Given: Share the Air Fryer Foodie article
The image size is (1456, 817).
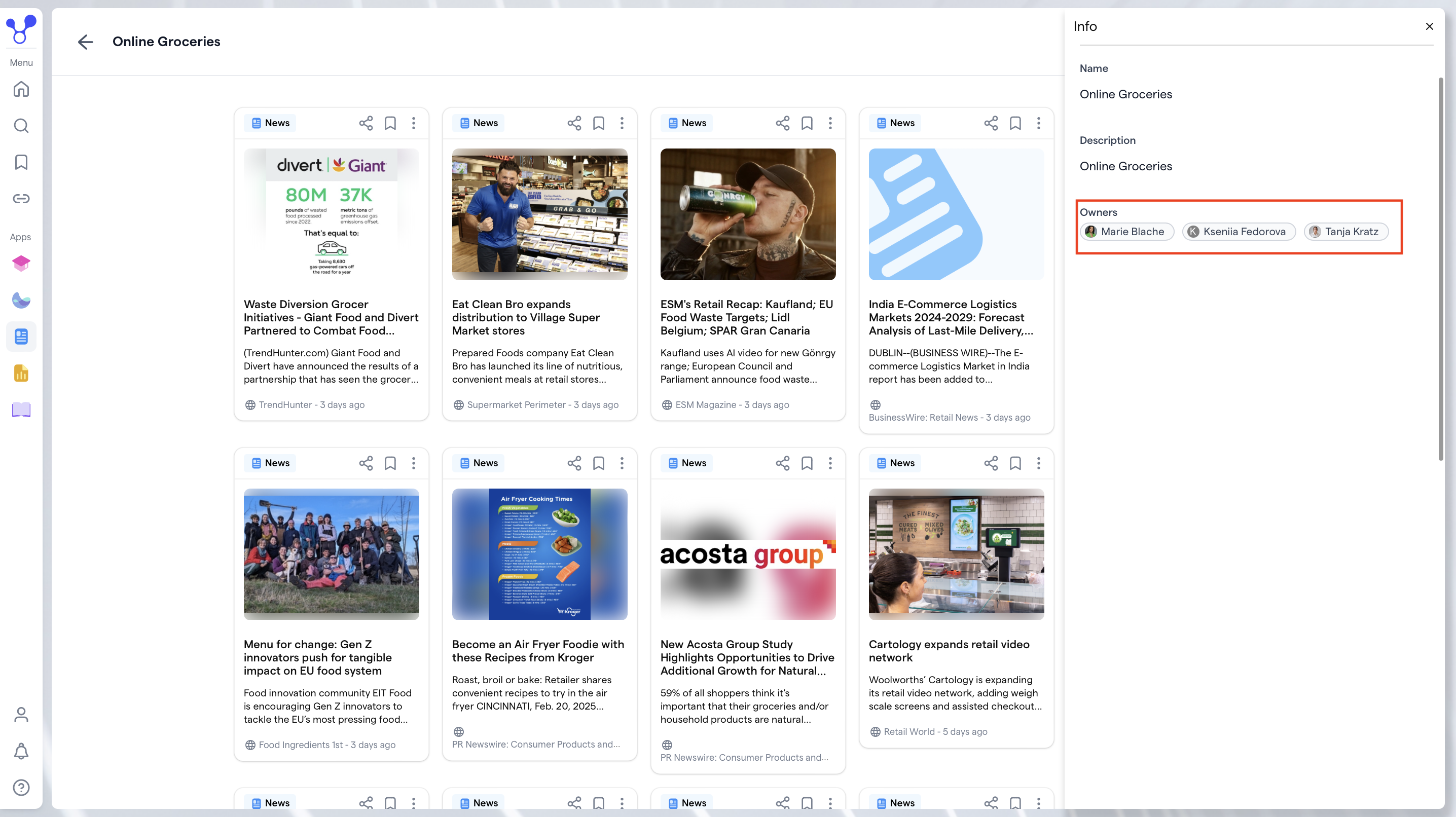Looking at the screenshot, I should (x=574, y=463).
